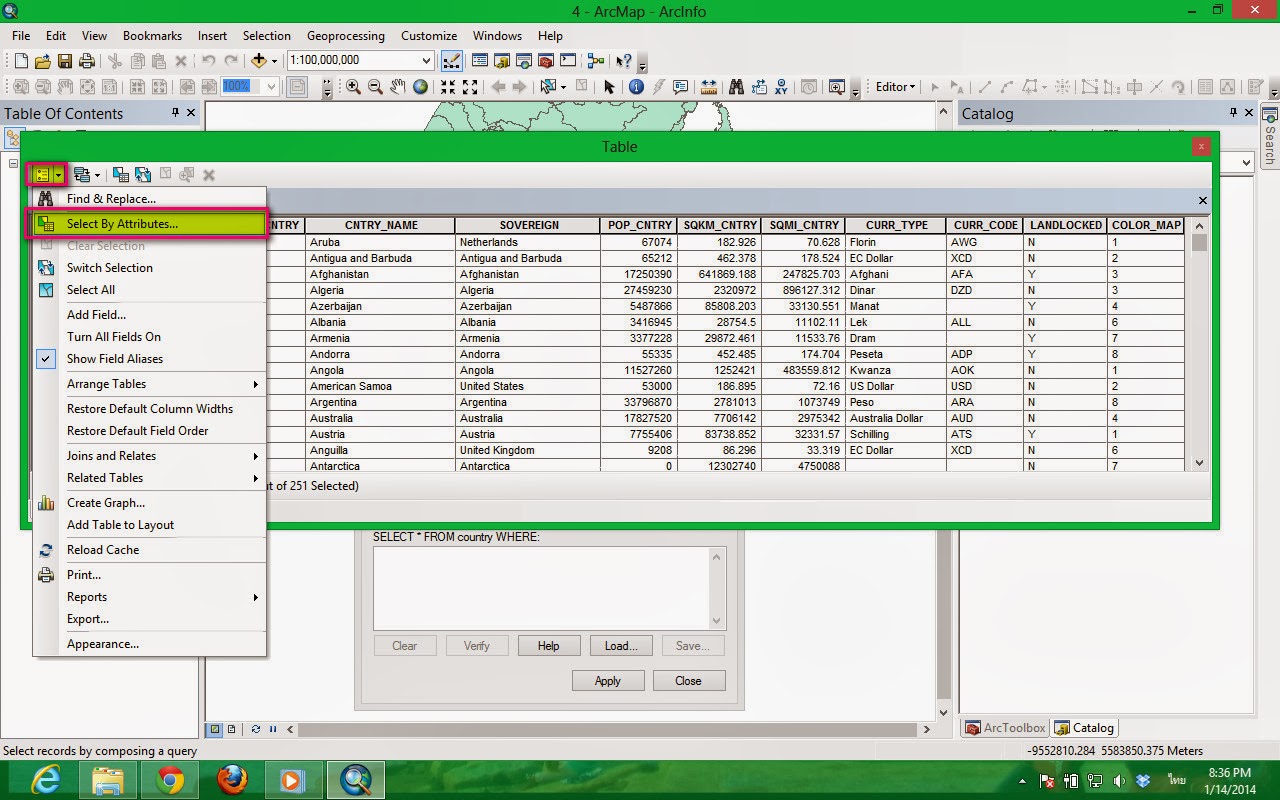Open File Explorer from the taskbar
Screen dimensions: 1280x800
108,779
